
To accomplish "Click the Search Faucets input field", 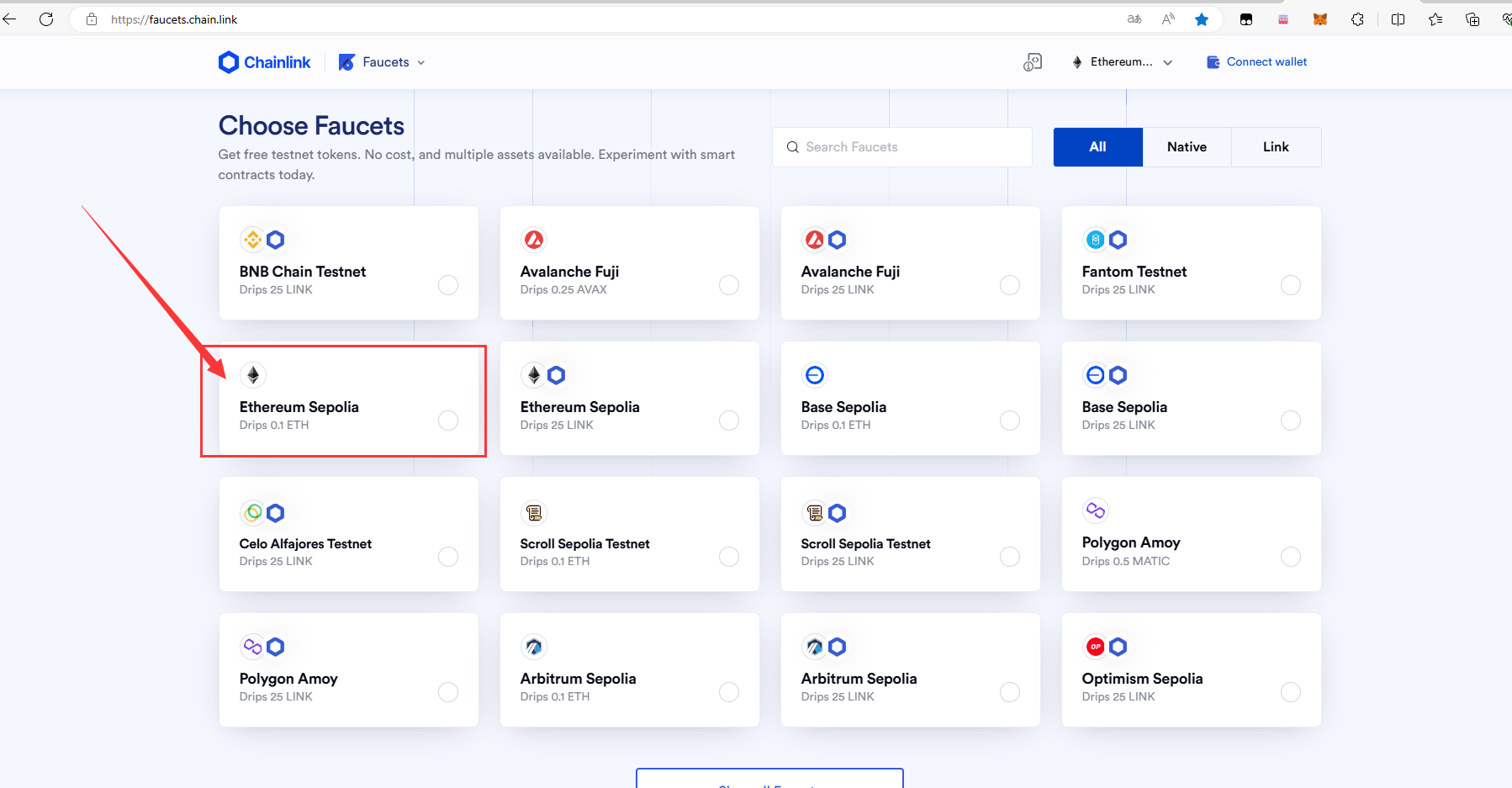I will coord(902,147).
